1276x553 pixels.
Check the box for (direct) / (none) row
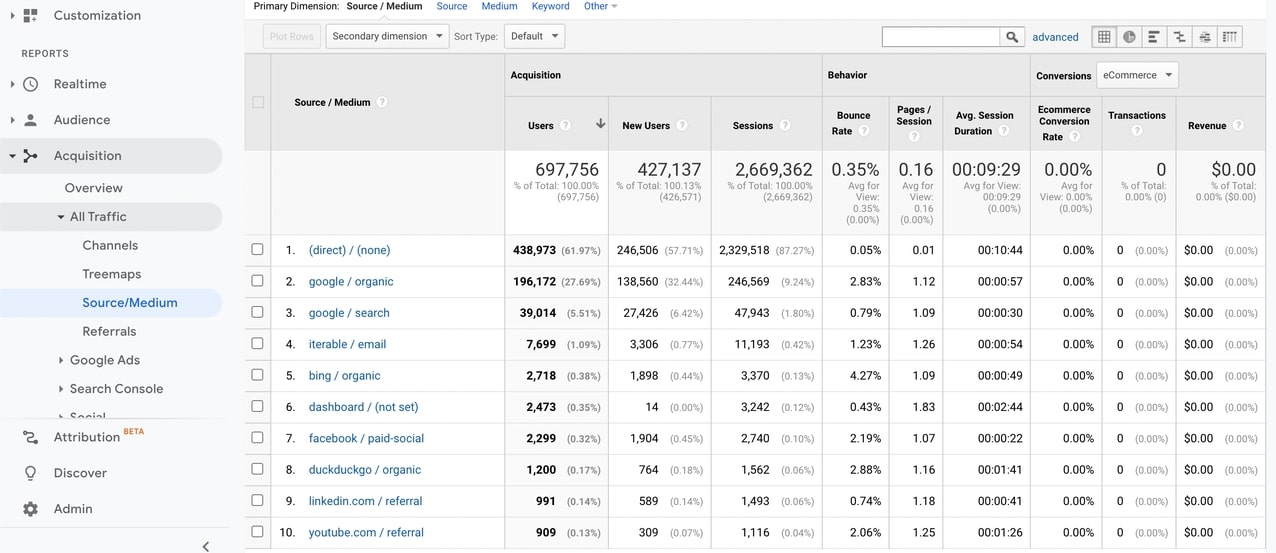258,250
